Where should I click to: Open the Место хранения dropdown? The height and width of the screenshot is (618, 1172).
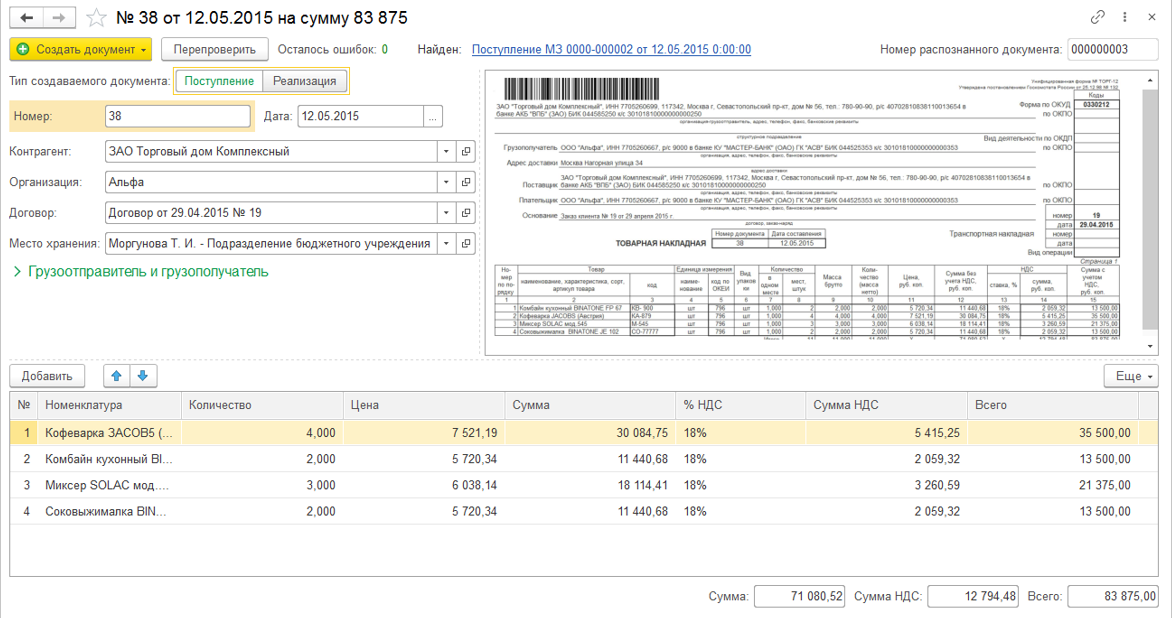pyautogui.click(x=445, y=244)
